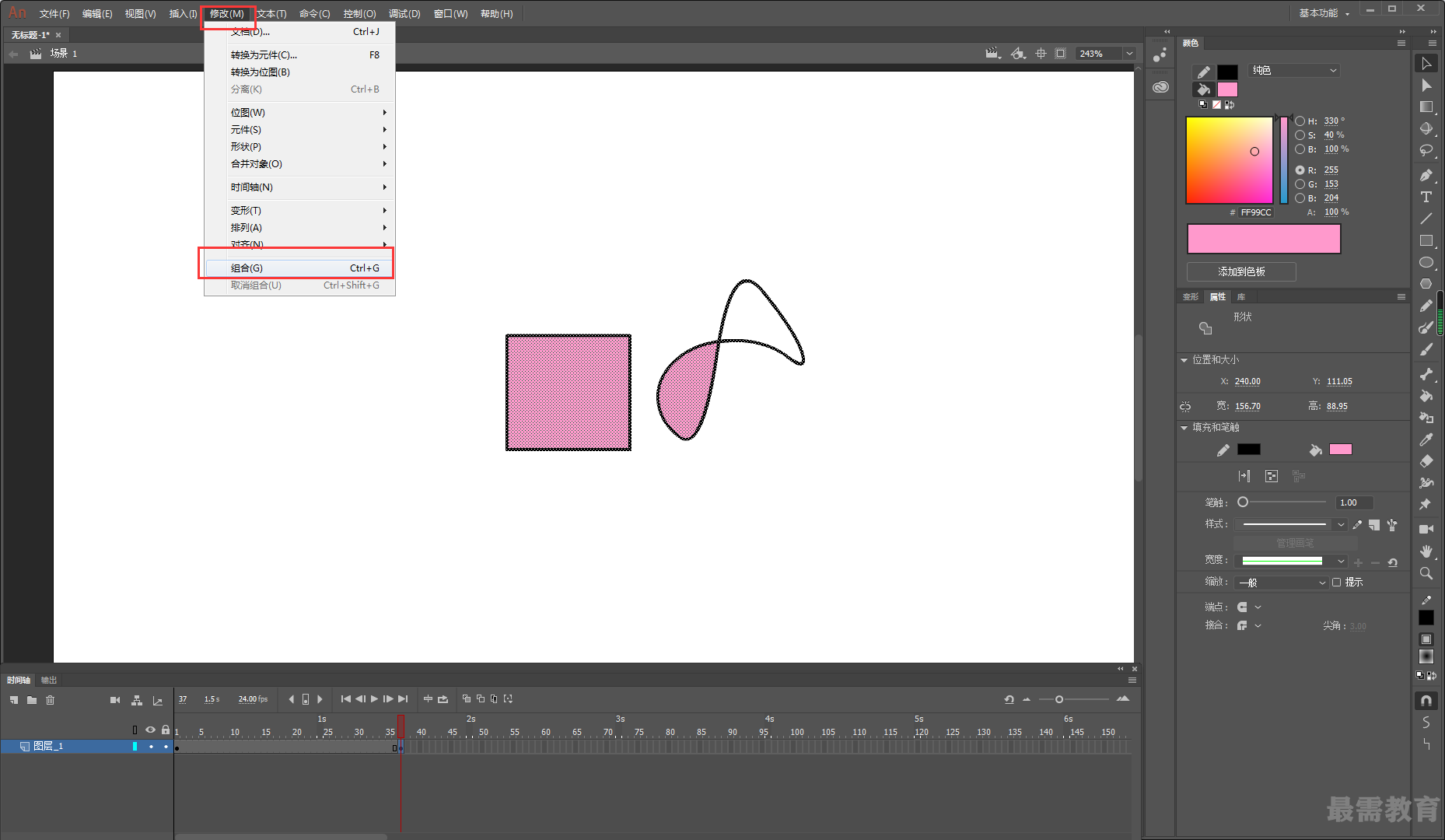
Task: Choose 组合(G) in the Modify menu
Action: click(299, 268)
